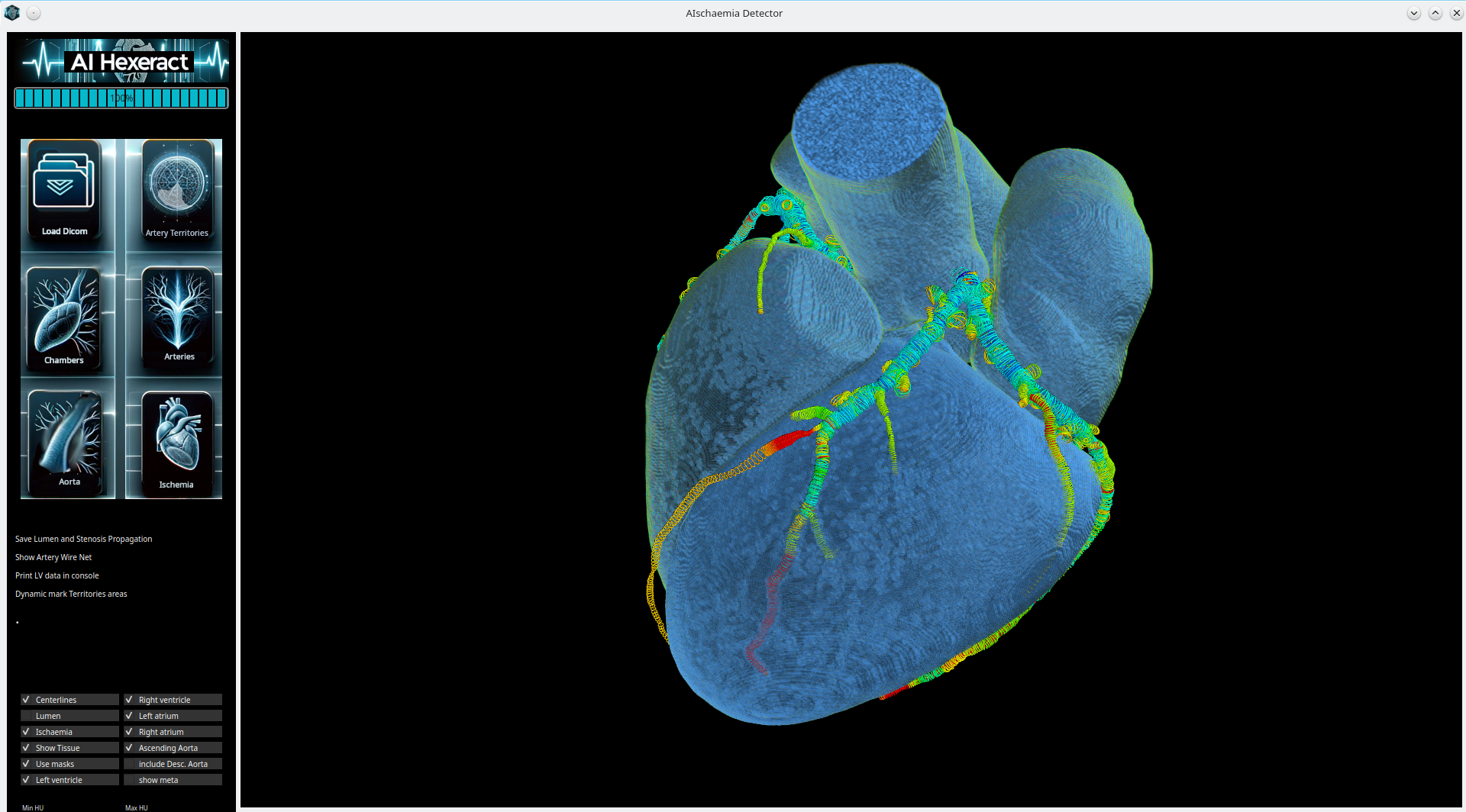Open the Chambers visualization tool
This screenshot has height=812, width=1466.
tap(65, 317)
